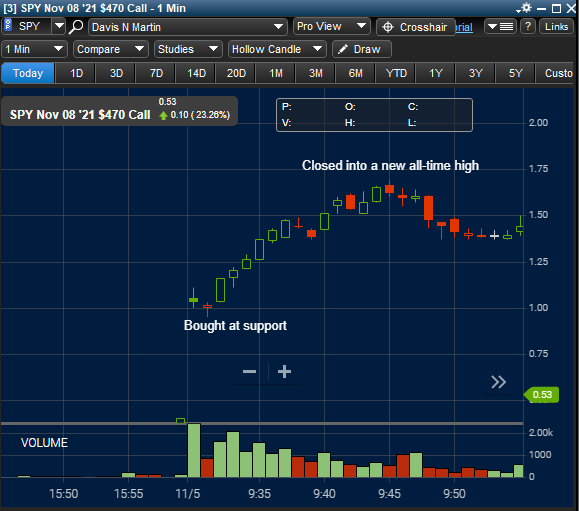The height and width of the screenshot is (511, 579).
Task: Jump to latest with double-arrow icon
Action: [x=499, y=382]
